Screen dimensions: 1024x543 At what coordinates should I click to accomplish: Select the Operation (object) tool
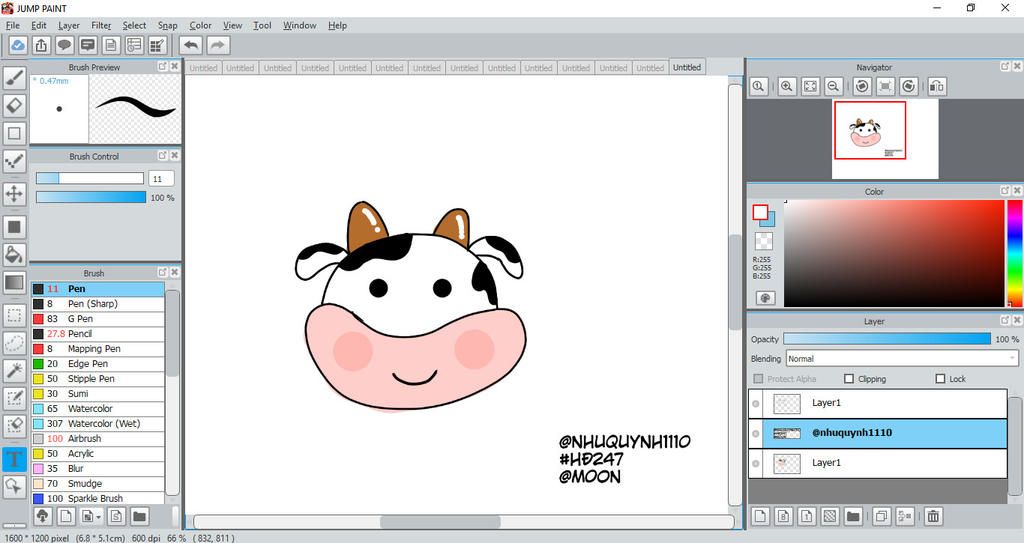coord(14,486)
